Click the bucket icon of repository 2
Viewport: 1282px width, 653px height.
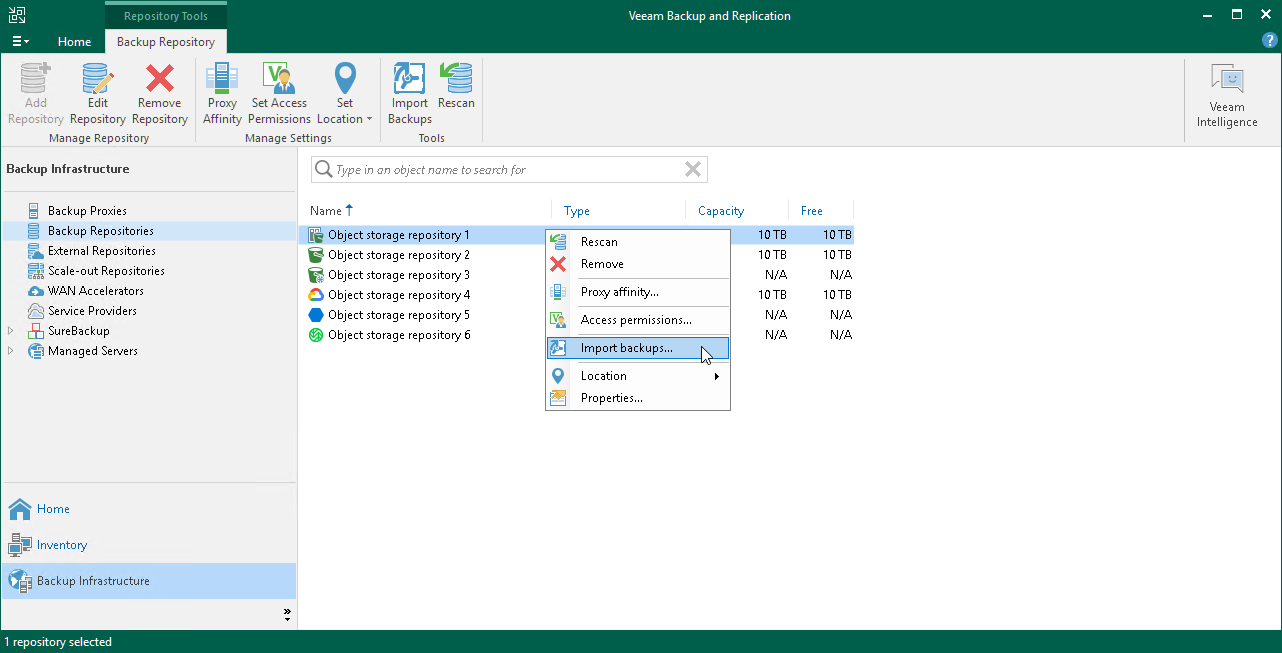pyautogui.click(x=315, y=255)
